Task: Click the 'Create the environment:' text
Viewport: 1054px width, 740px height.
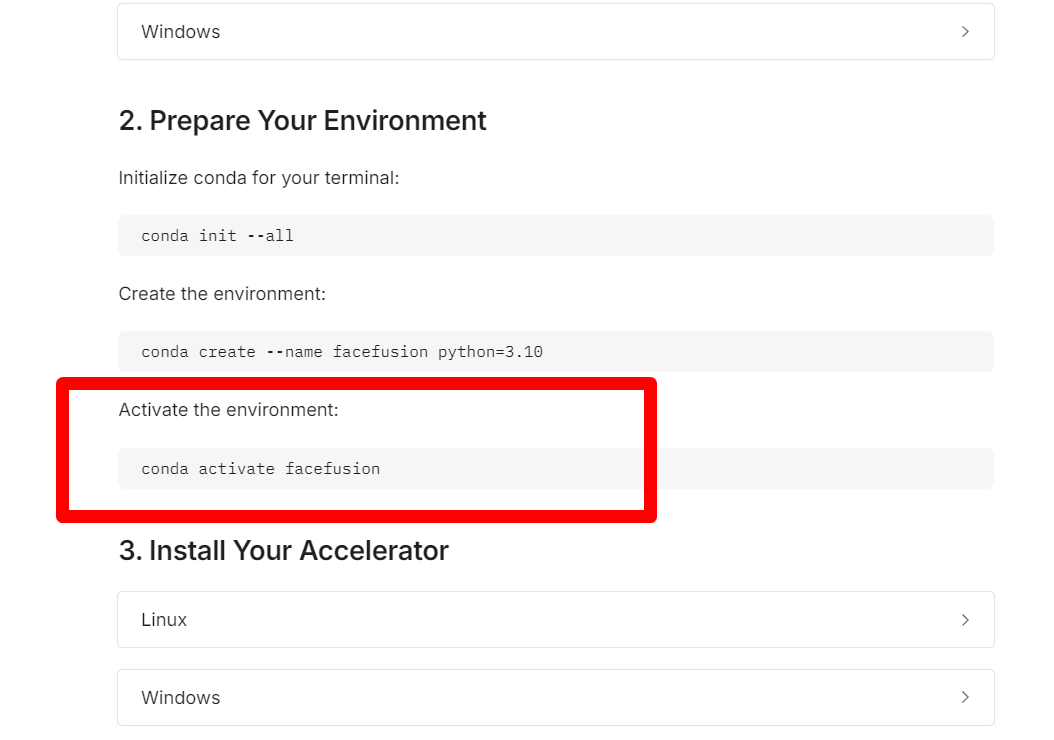Action: tap(222, 294)
